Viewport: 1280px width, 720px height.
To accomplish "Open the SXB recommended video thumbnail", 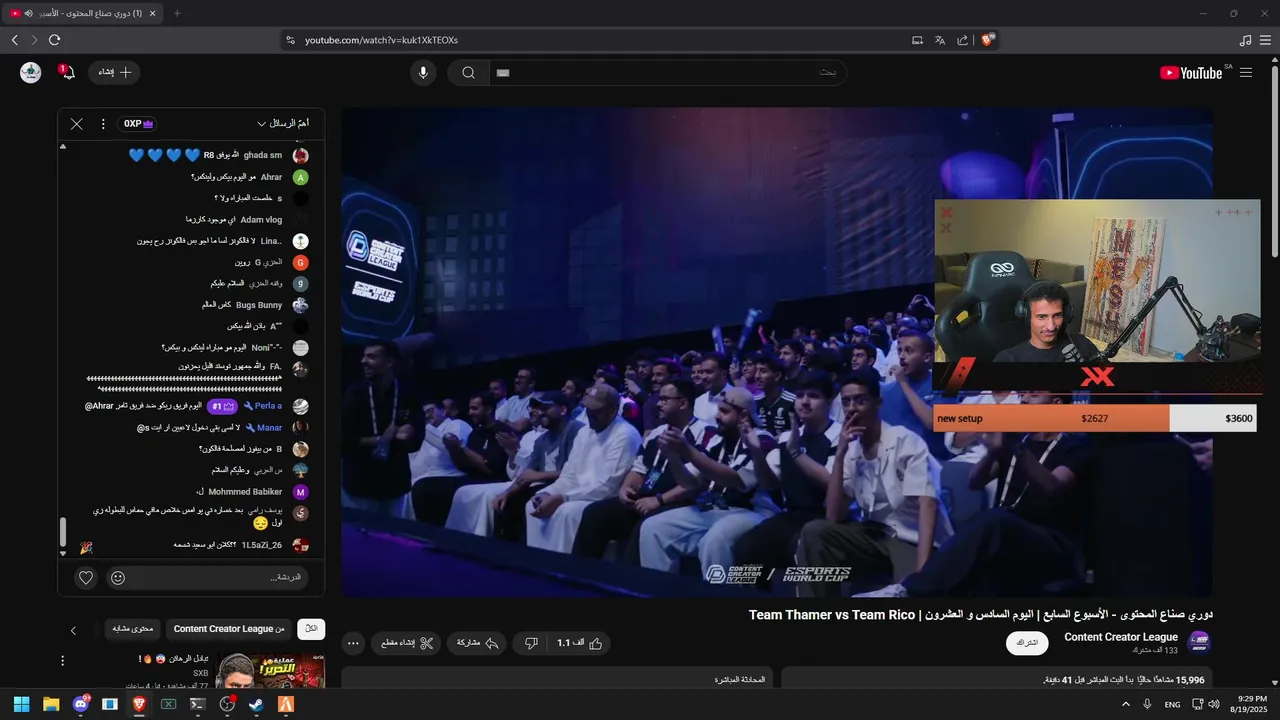I will click(271, 671).
